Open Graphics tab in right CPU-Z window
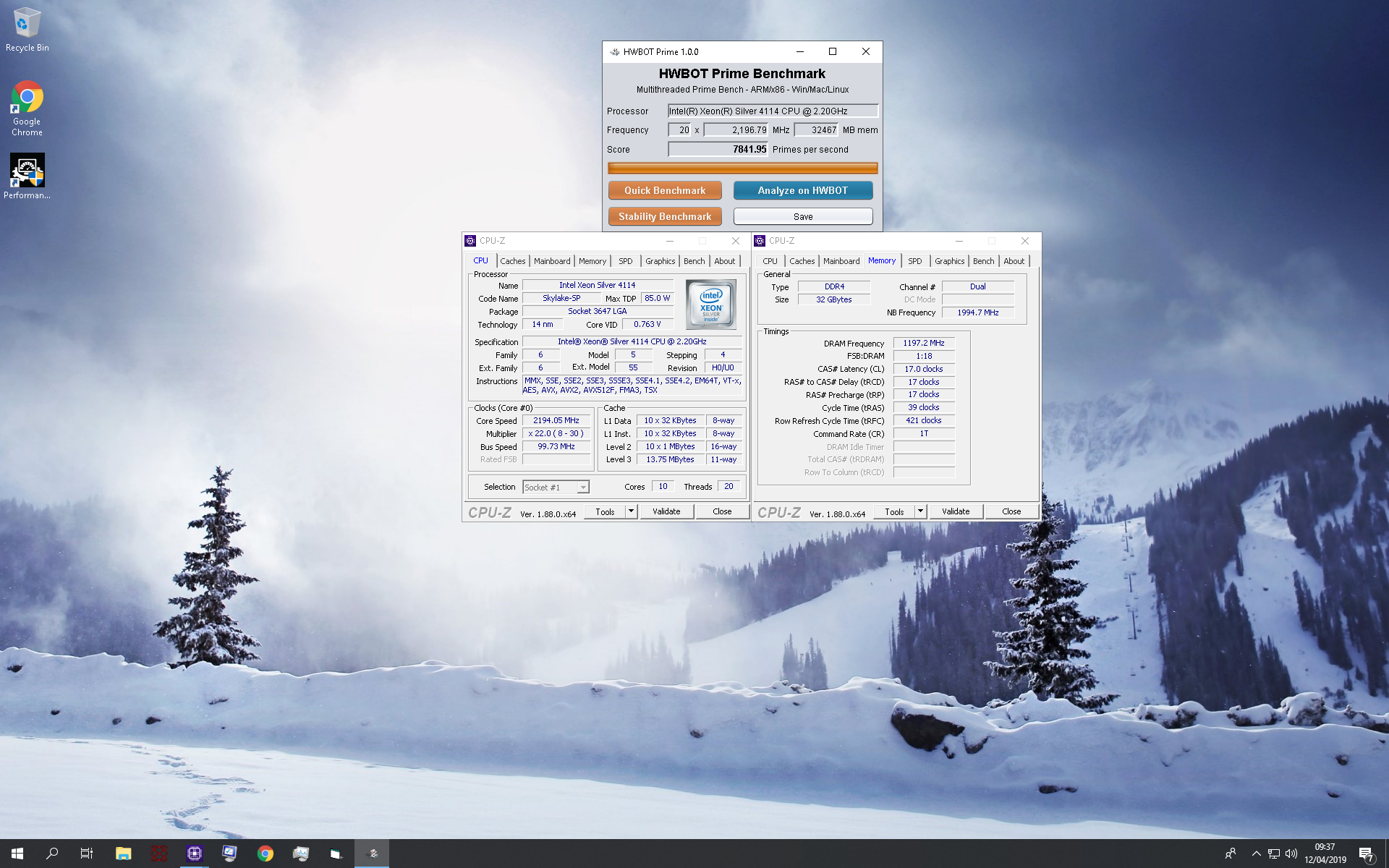 (949, 261)
